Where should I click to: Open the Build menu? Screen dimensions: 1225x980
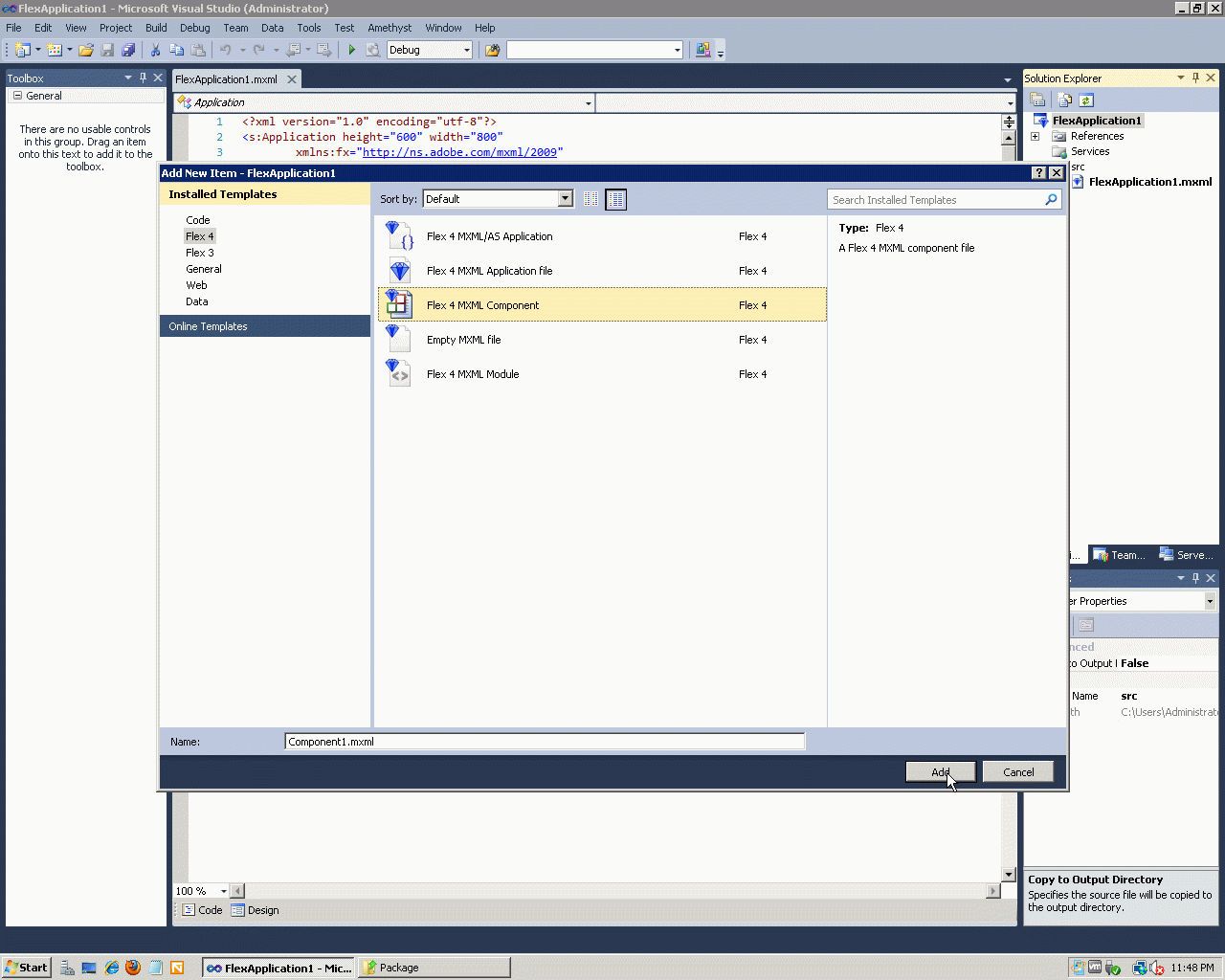tap(156, 28)
